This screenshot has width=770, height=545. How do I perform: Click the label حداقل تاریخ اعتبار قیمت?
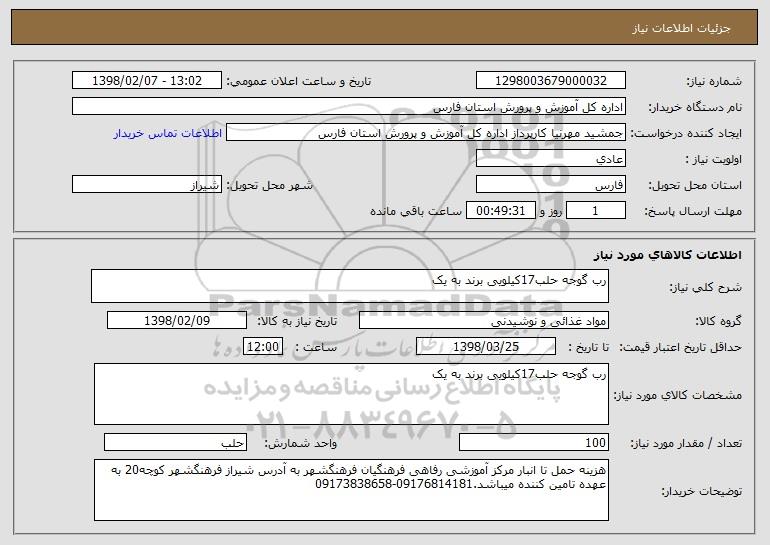(x=681, y=348)
